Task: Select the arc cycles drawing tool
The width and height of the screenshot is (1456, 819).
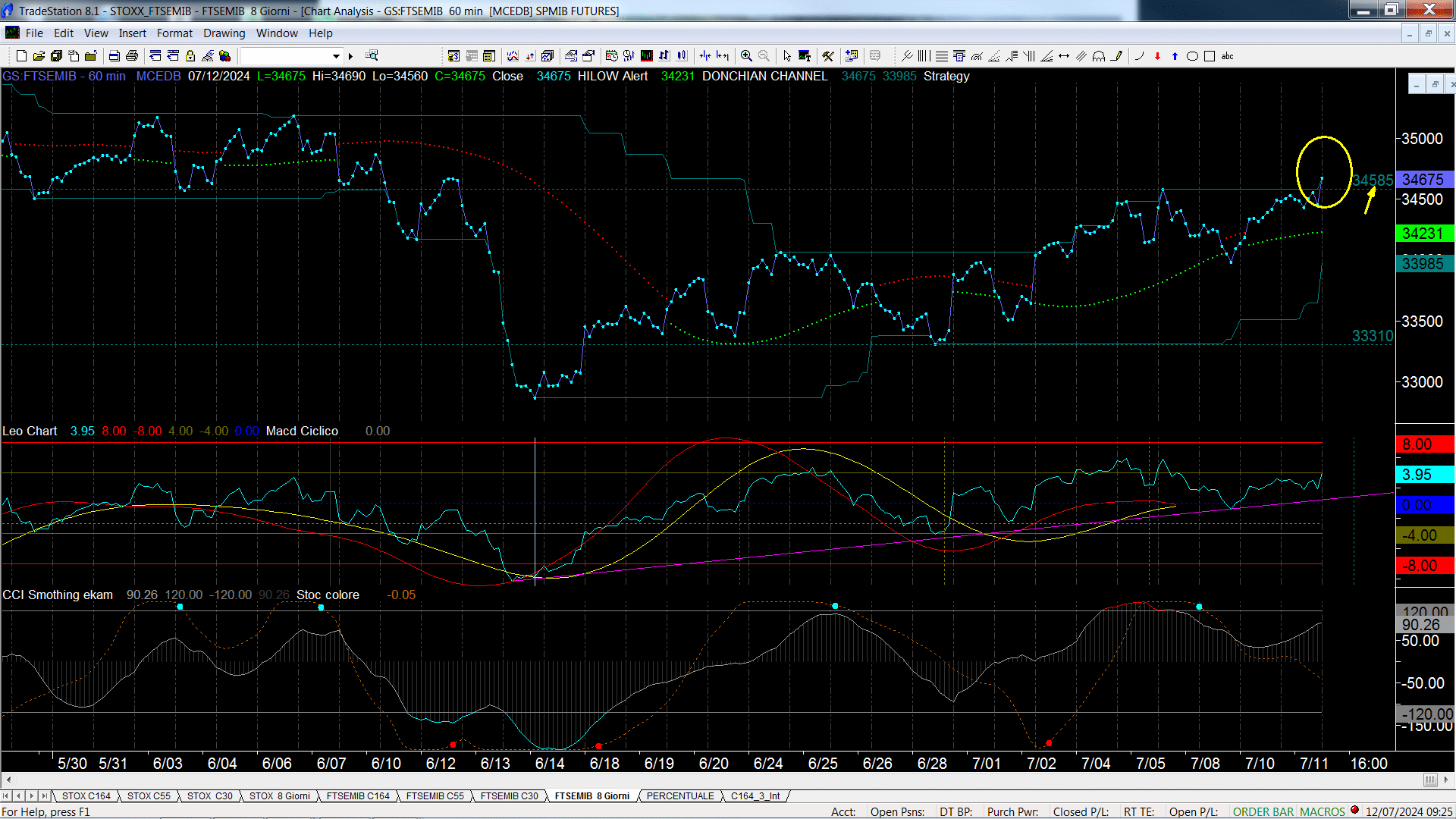Action: click(1099, 55)
